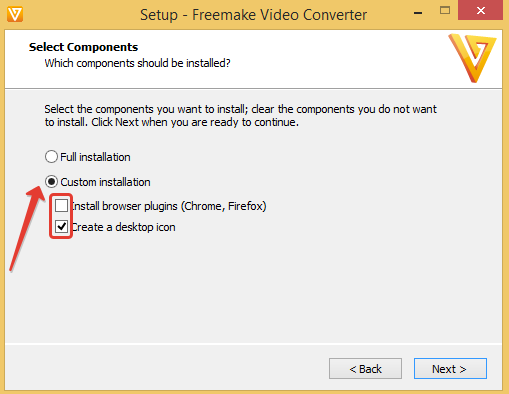Enable the Install browser plugins checkbox
509x394 pixels.
point(62,206)
